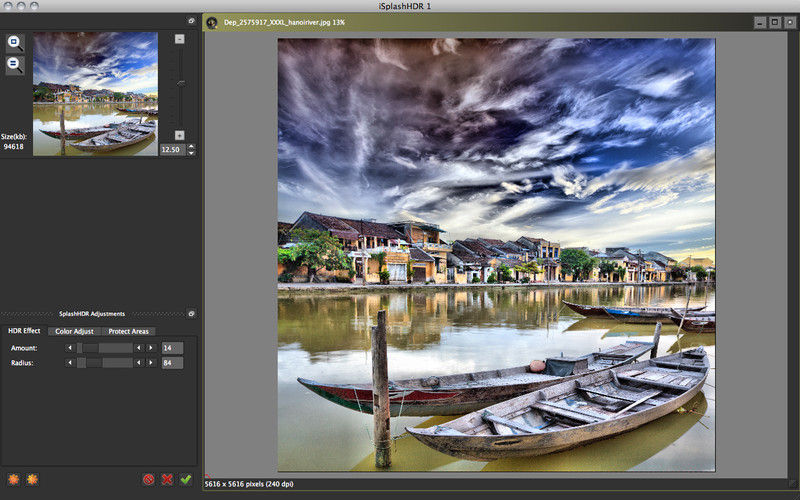
Task: Apply changes with the green checkmark
Action: [x=186, y=479]
